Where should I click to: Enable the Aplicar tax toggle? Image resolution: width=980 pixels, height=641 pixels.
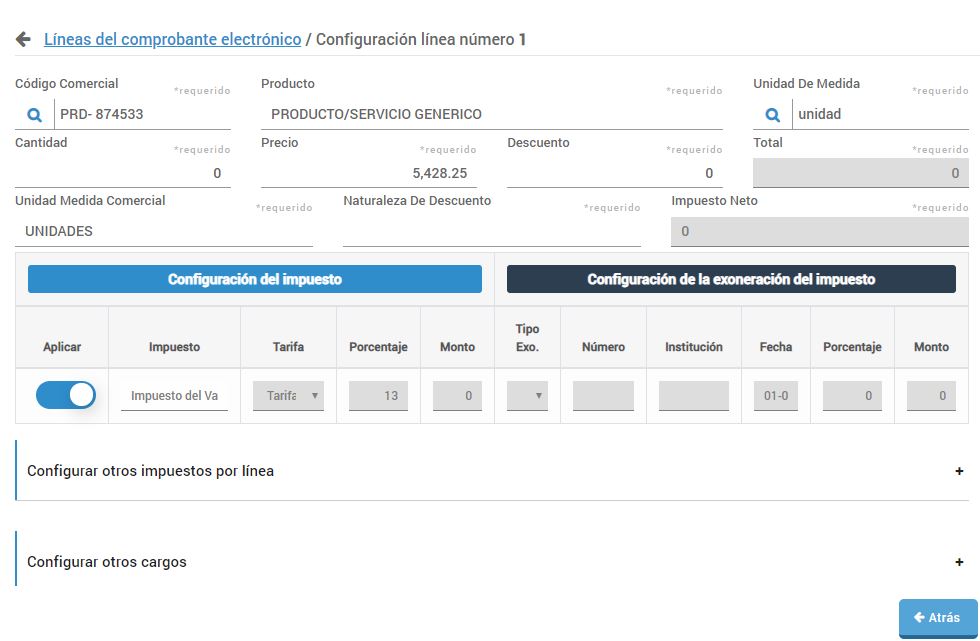[64, 394]
